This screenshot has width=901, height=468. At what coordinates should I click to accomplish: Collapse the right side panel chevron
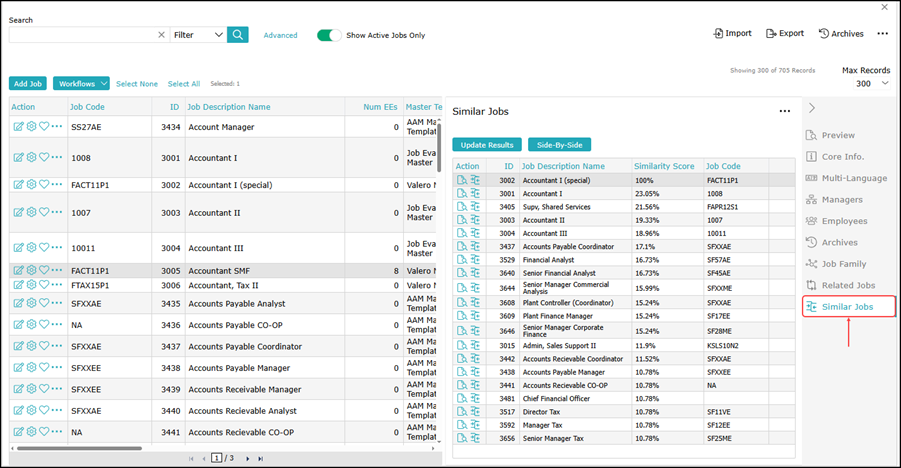(812, 108)
